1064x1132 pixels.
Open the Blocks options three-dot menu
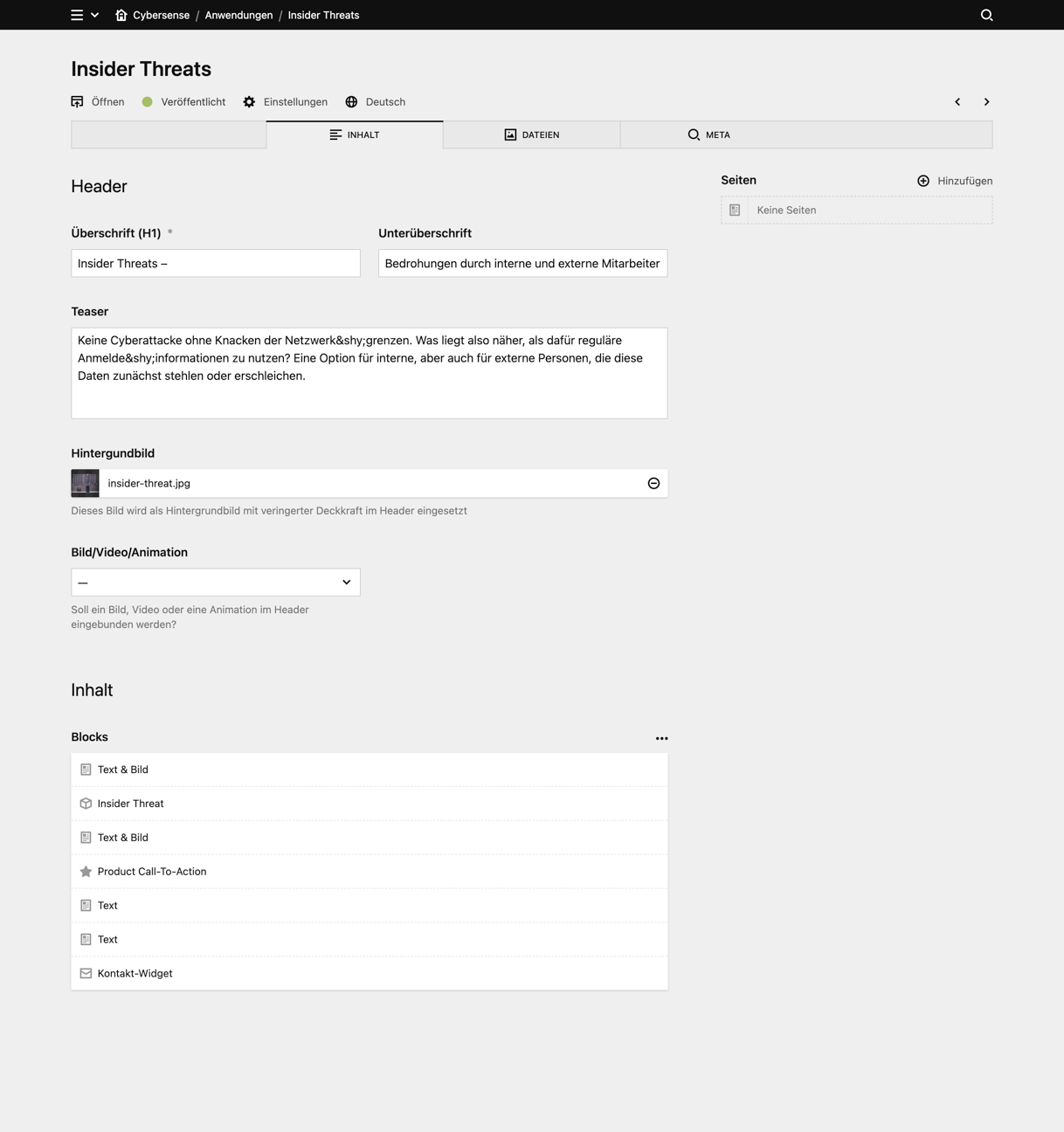click(661, 738)
